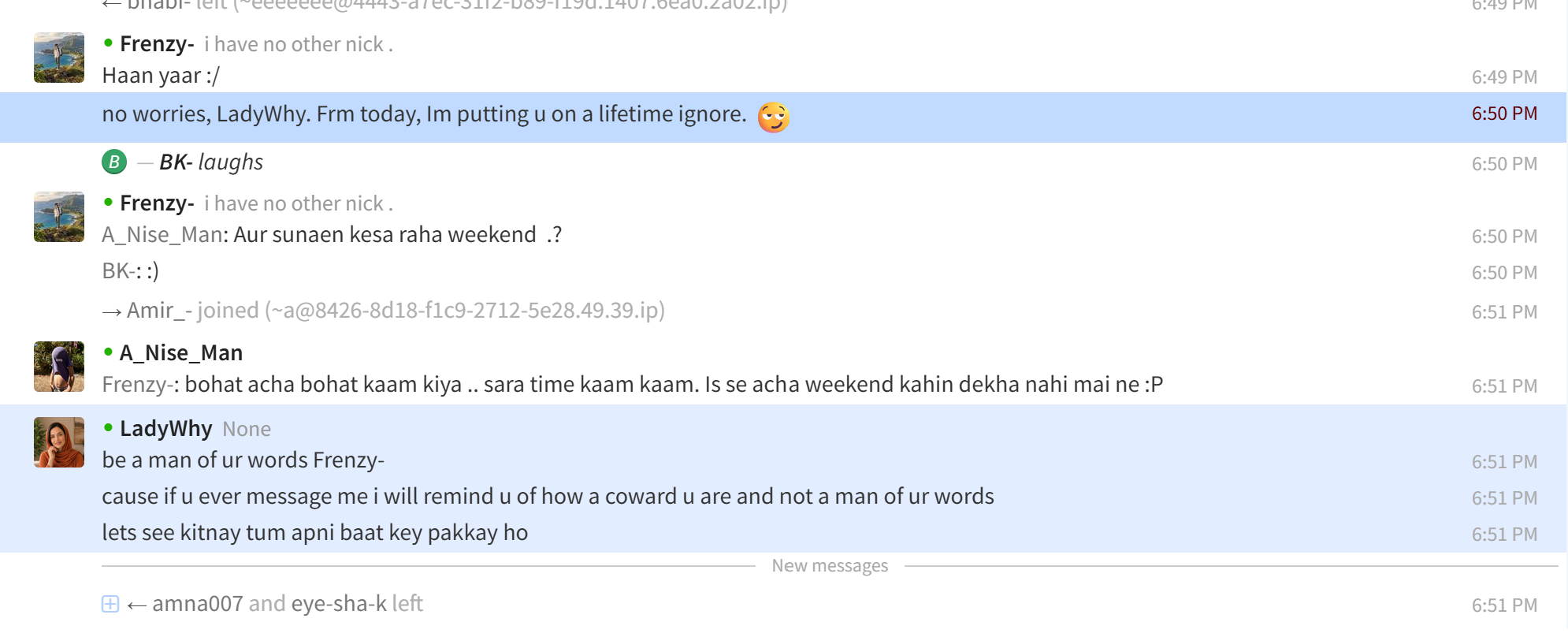Click the LadyWhy nickname
This screenshot has width=1568, height=637.
pos(166,428)
